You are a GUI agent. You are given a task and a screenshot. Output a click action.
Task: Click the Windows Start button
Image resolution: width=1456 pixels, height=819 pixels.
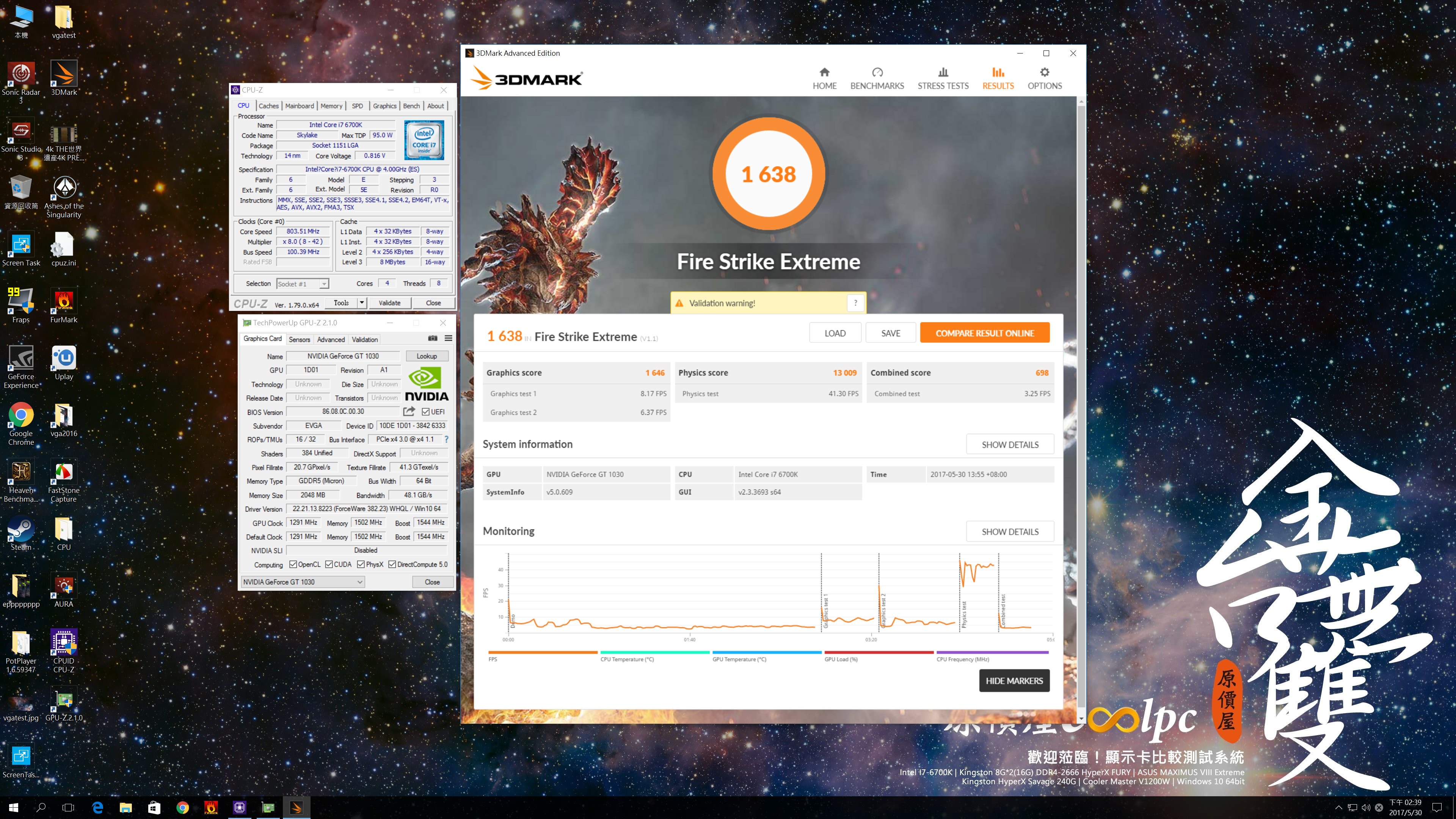click(x=14, y=807)
